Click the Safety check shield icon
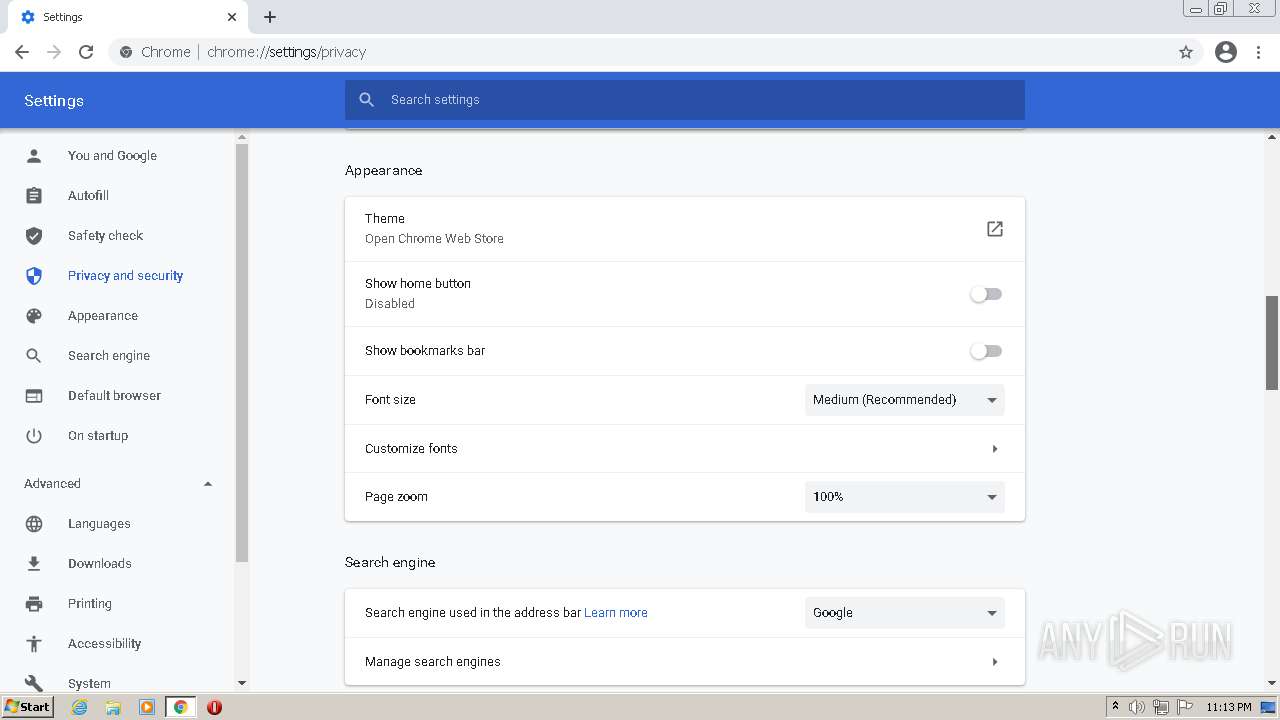This screenshot has height=720, width=1280. 34,236
